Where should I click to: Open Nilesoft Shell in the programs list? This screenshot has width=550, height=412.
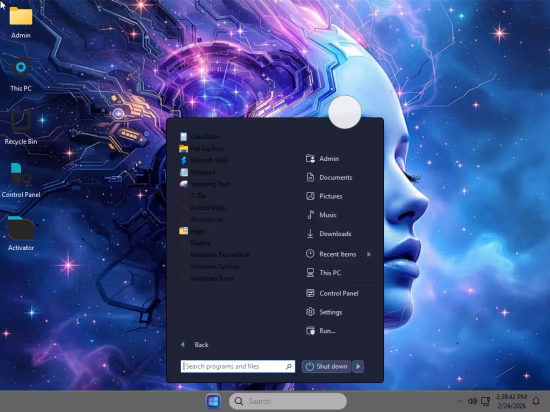pyautogui.click(x=203, y=160)
